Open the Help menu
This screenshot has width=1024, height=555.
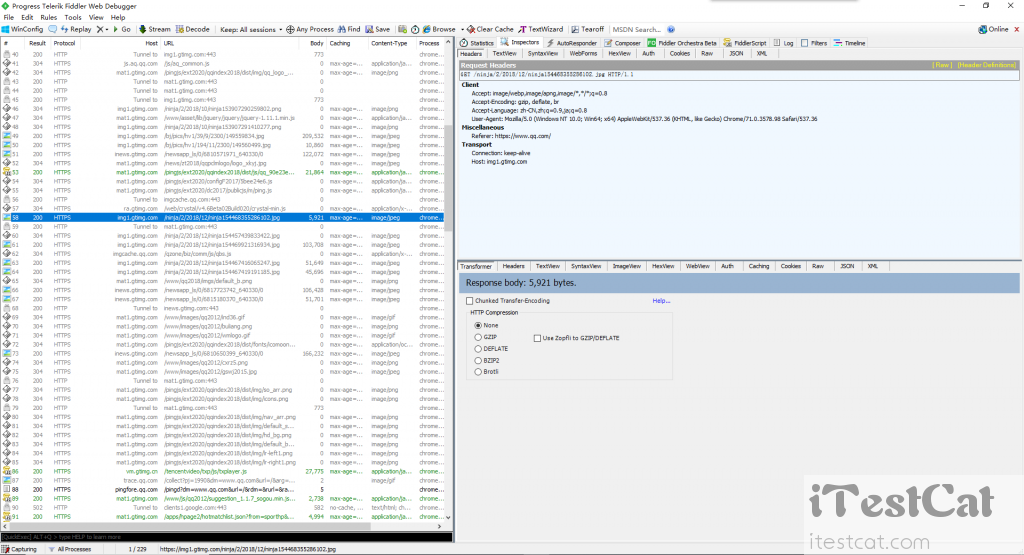(x=118, y=18)
